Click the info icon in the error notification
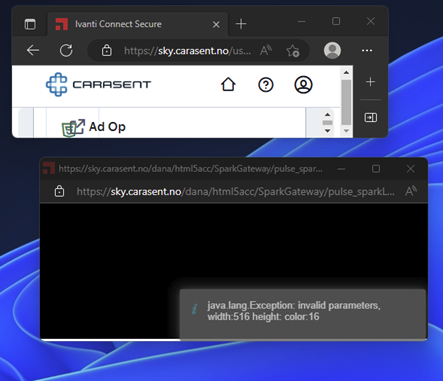The image size is (443, 381). tap(195, 309)
